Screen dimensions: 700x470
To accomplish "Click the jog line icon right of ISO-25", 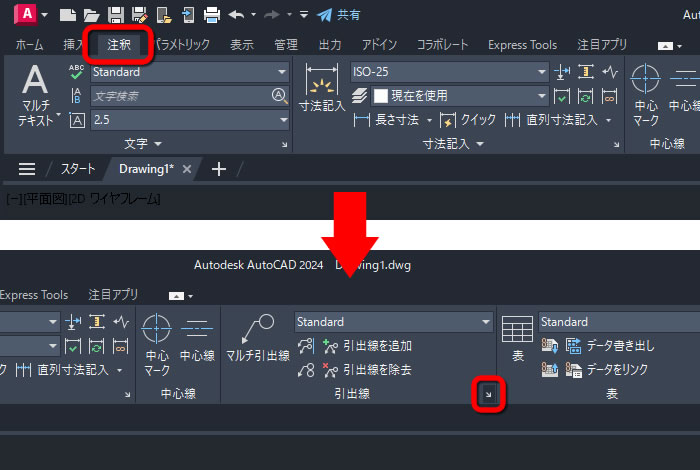I will (x=609, y=72).
